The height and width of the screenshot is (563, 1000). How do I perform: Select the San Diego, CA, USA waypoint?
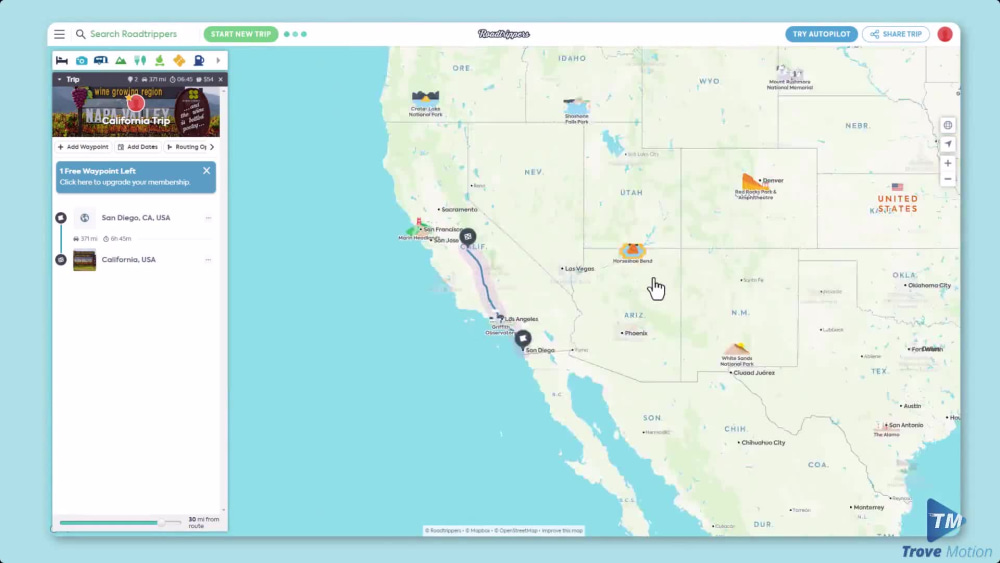136,217
